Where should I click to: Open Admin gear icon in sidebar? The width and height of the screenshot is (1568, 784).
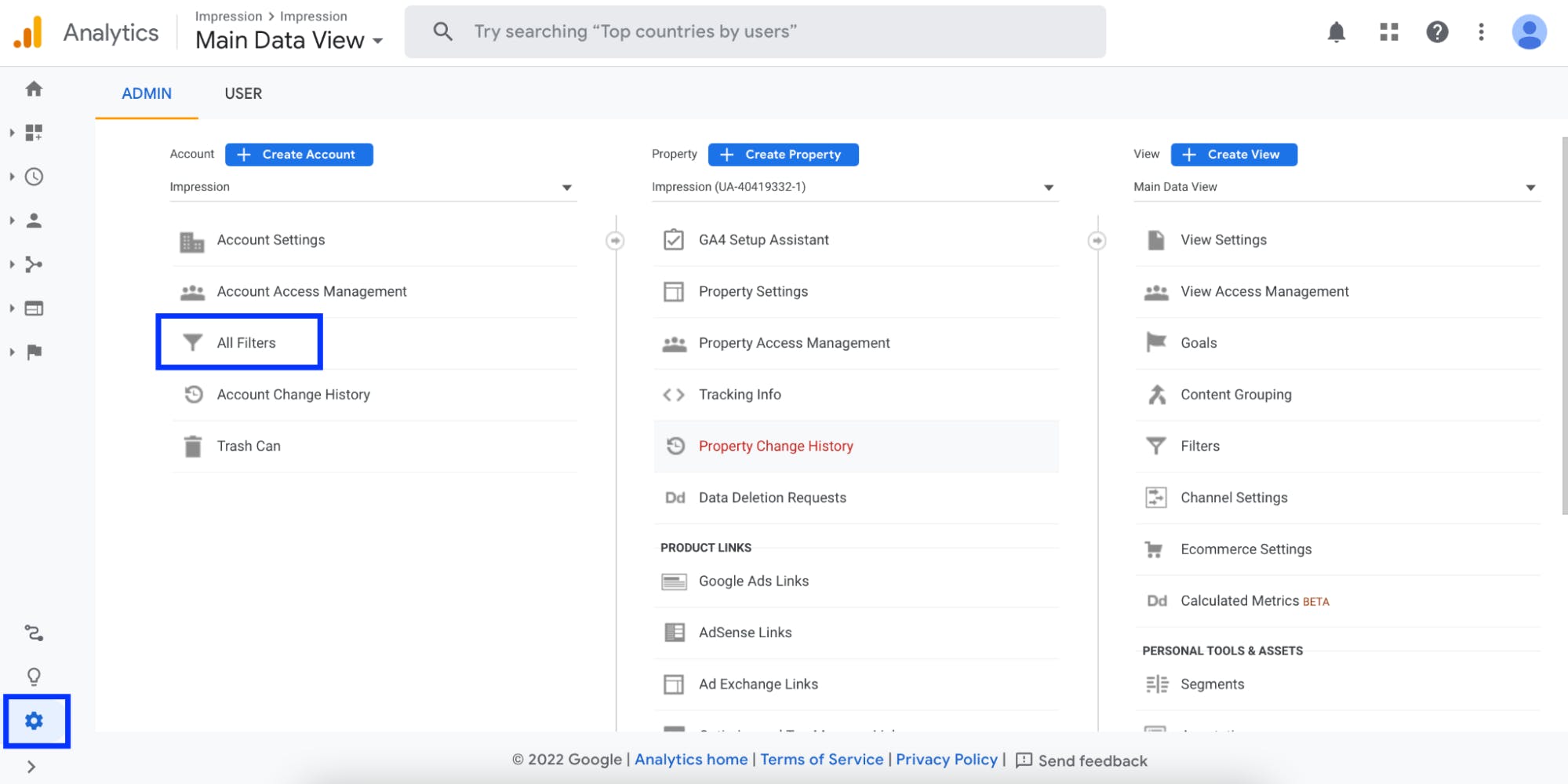34,720
